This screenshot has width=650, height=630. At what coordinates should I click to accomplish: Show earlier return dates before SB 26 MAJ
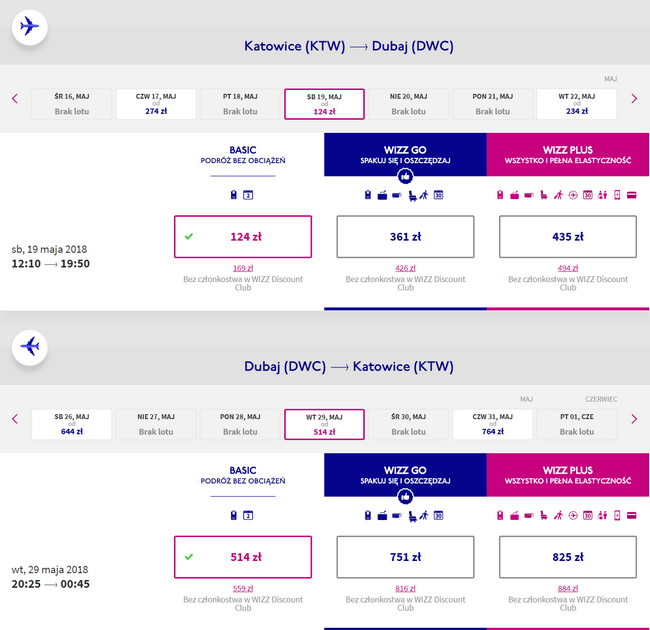(15, 419)
